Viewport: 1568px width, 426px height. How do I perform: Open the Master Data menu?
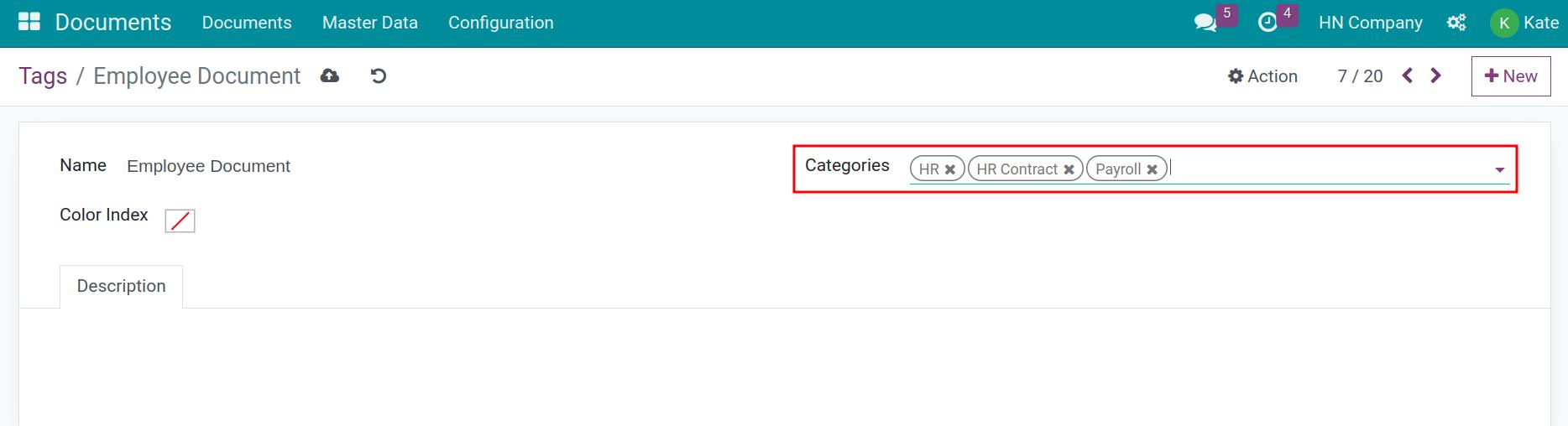(370, 23)
